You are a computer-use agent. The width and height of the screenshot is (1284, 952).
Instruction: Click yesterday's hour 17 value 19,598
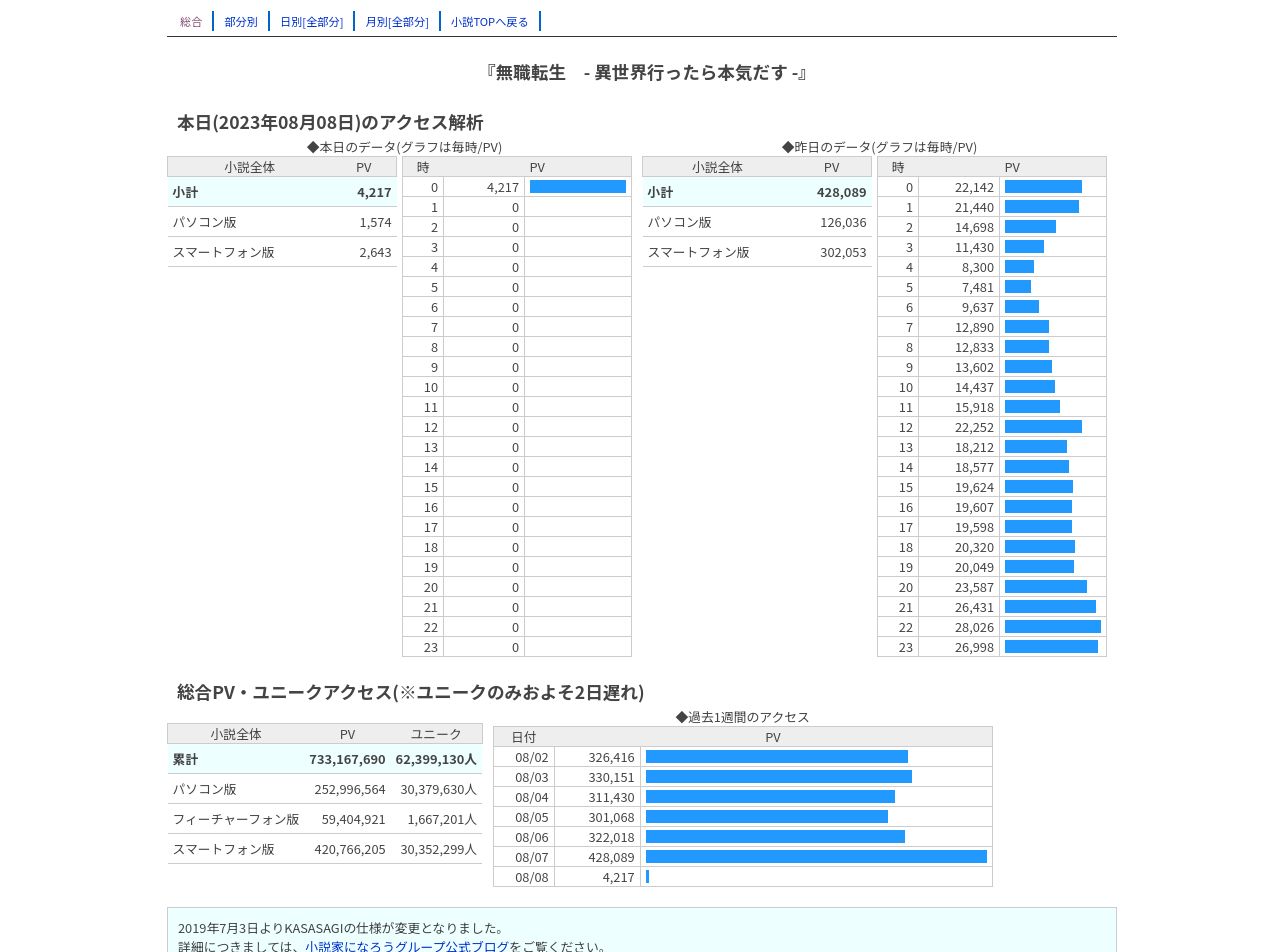click(974, 527)
